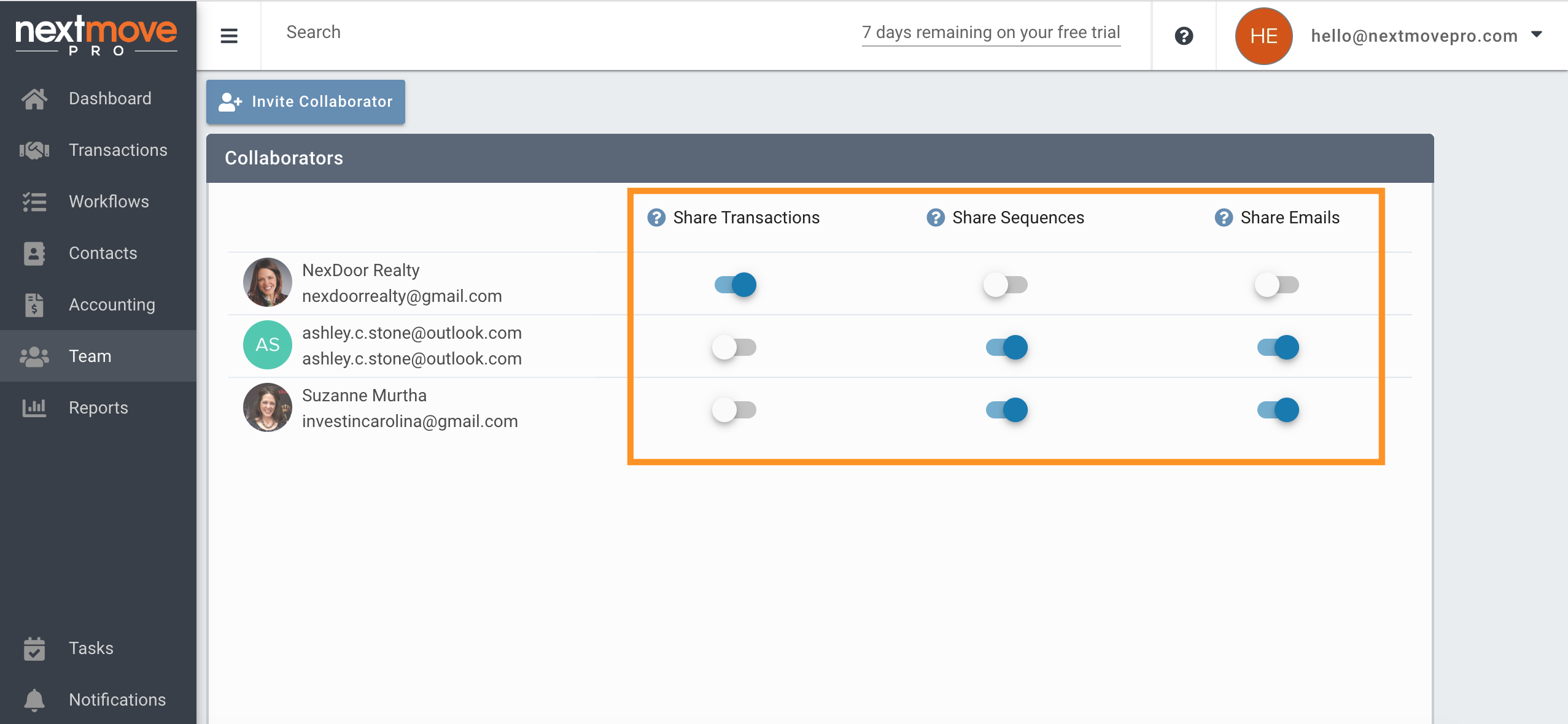Open the Workflows sidebar item
Viewport: 1568px width, 724px height.
[109, 202]
